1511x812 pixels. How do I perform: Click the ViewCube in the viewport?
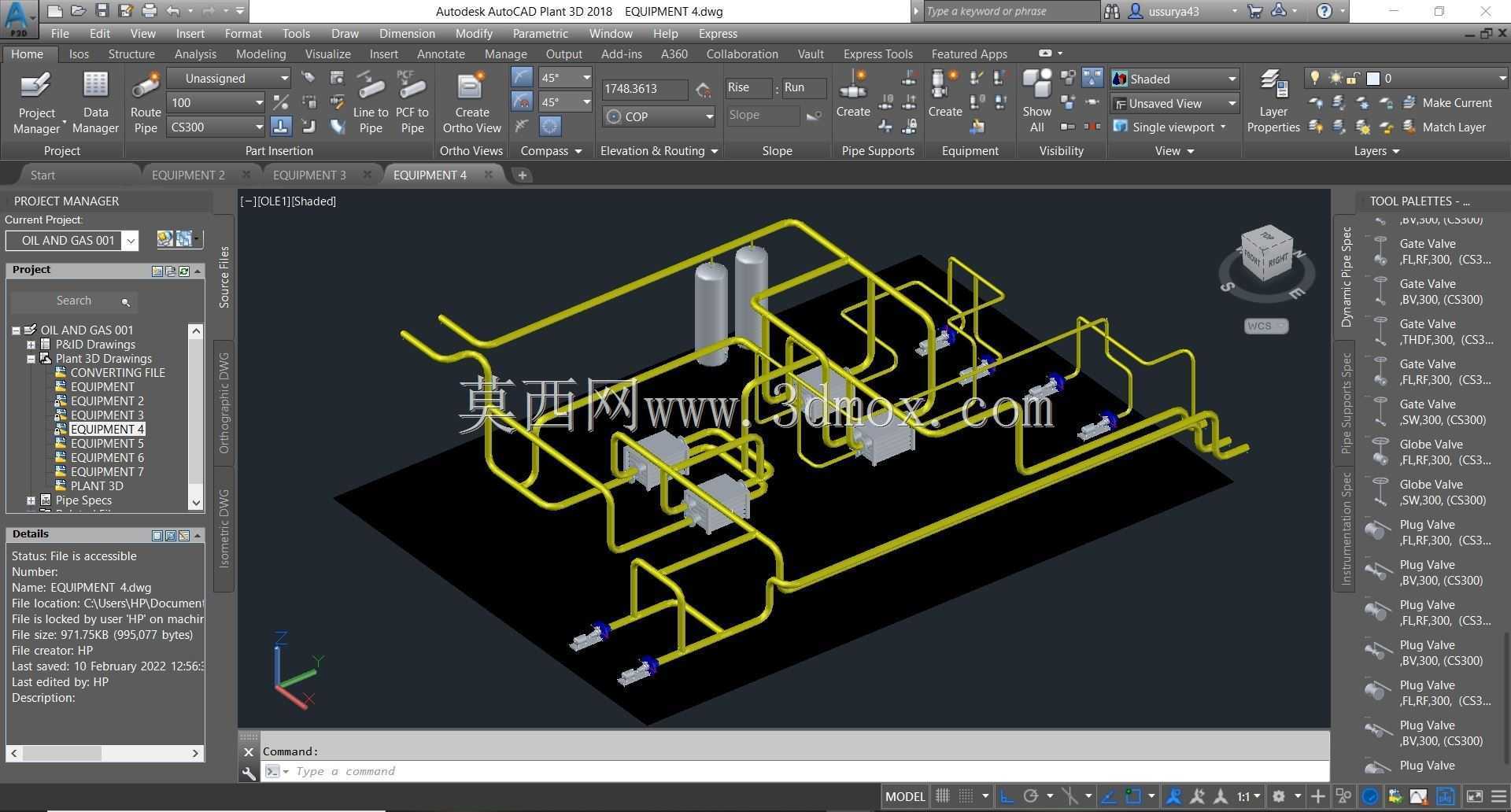[1266, 253]
